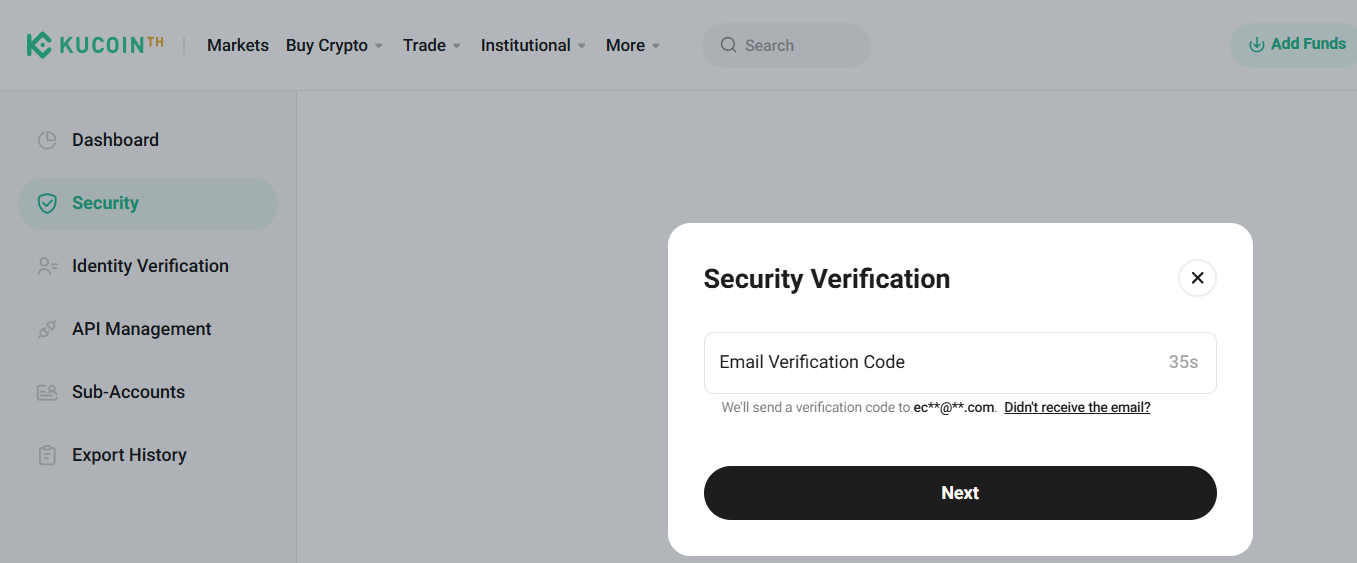Go to Identity Verification in sidebar
The width and height of the screenshot is (1357, 563).
click(x=150, y=266)
